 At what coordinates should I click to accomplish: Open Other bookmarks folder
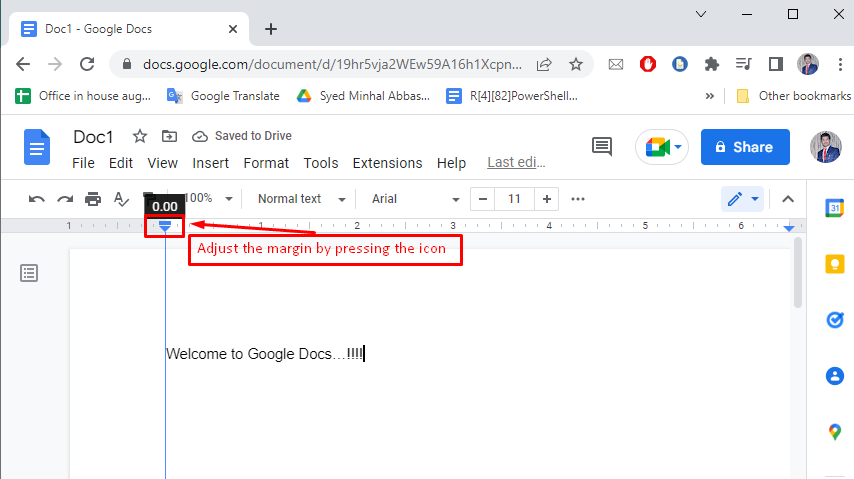pos(794,96)
